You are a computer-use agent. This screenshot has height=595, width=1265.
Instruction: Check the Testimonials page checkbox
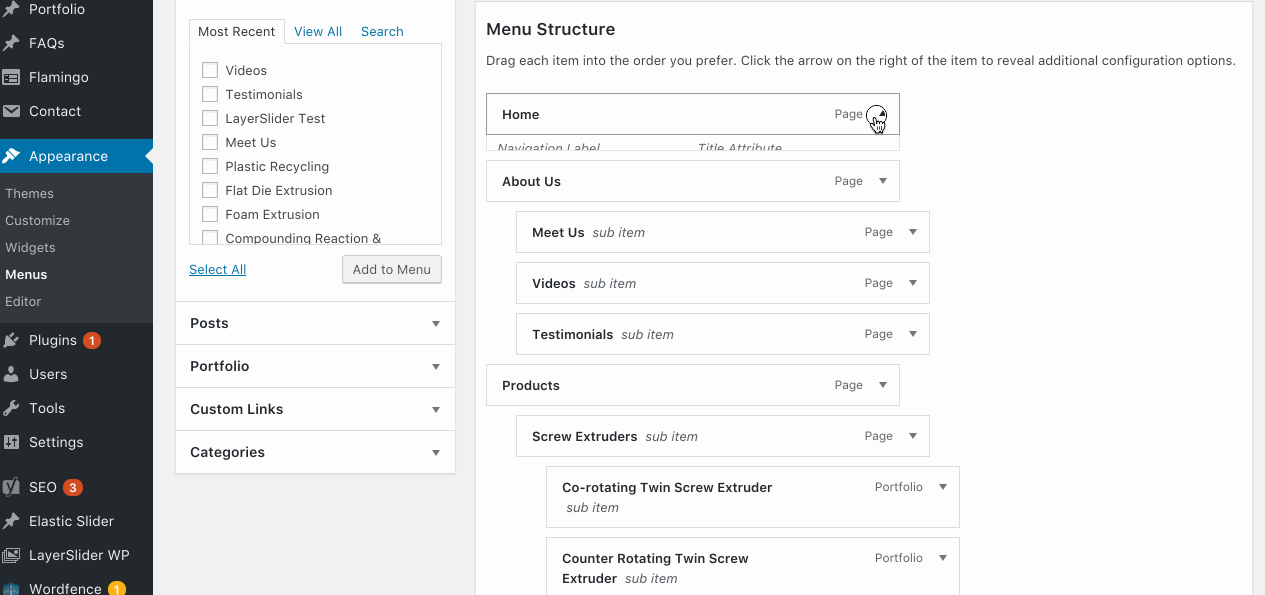(x=210, y=94)
